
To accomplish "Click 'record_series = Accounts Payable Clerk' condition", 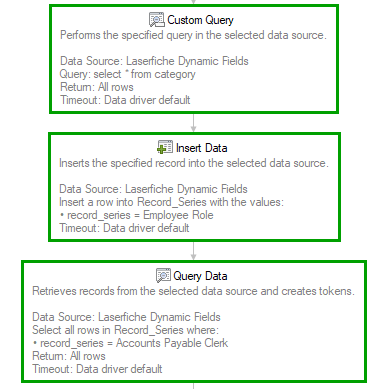I will point(130,343).
